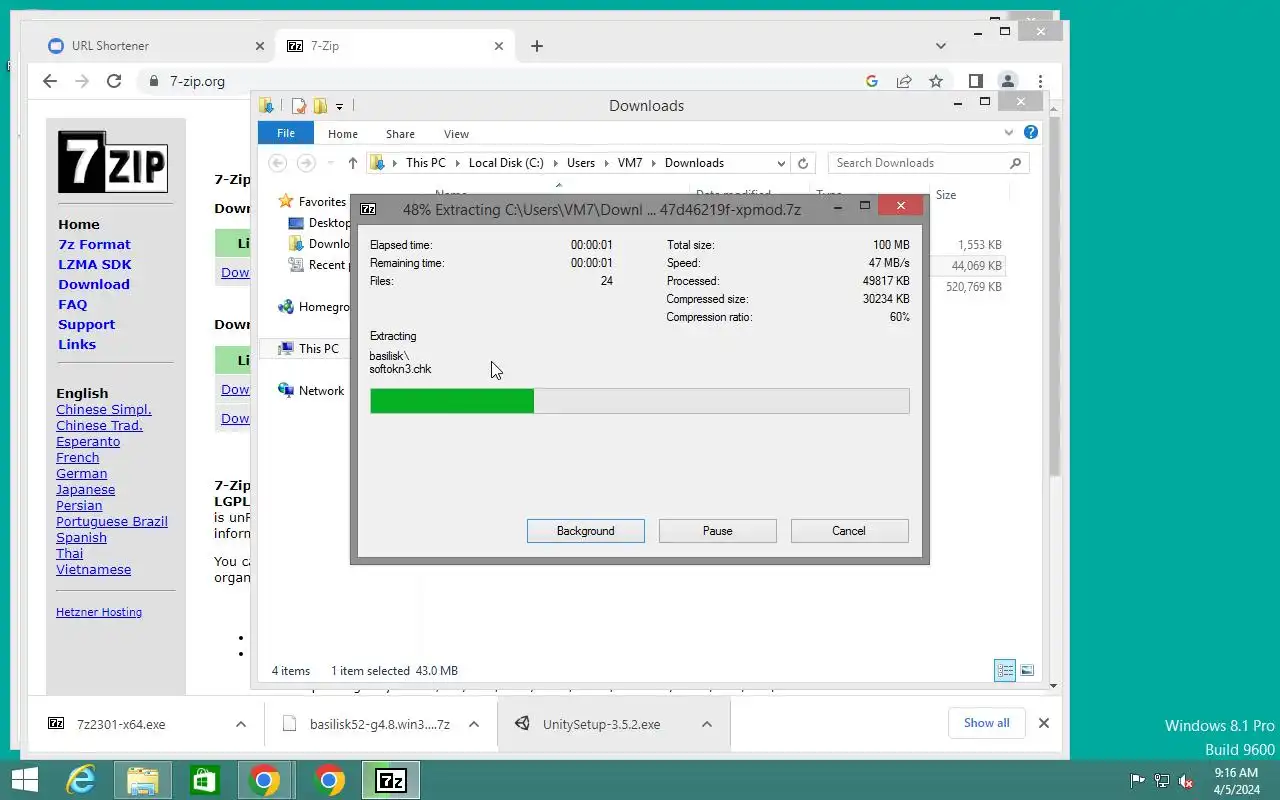Go back in Chrome browser
The height and width of the screenshot is (800, 1280).
[50, 81]
